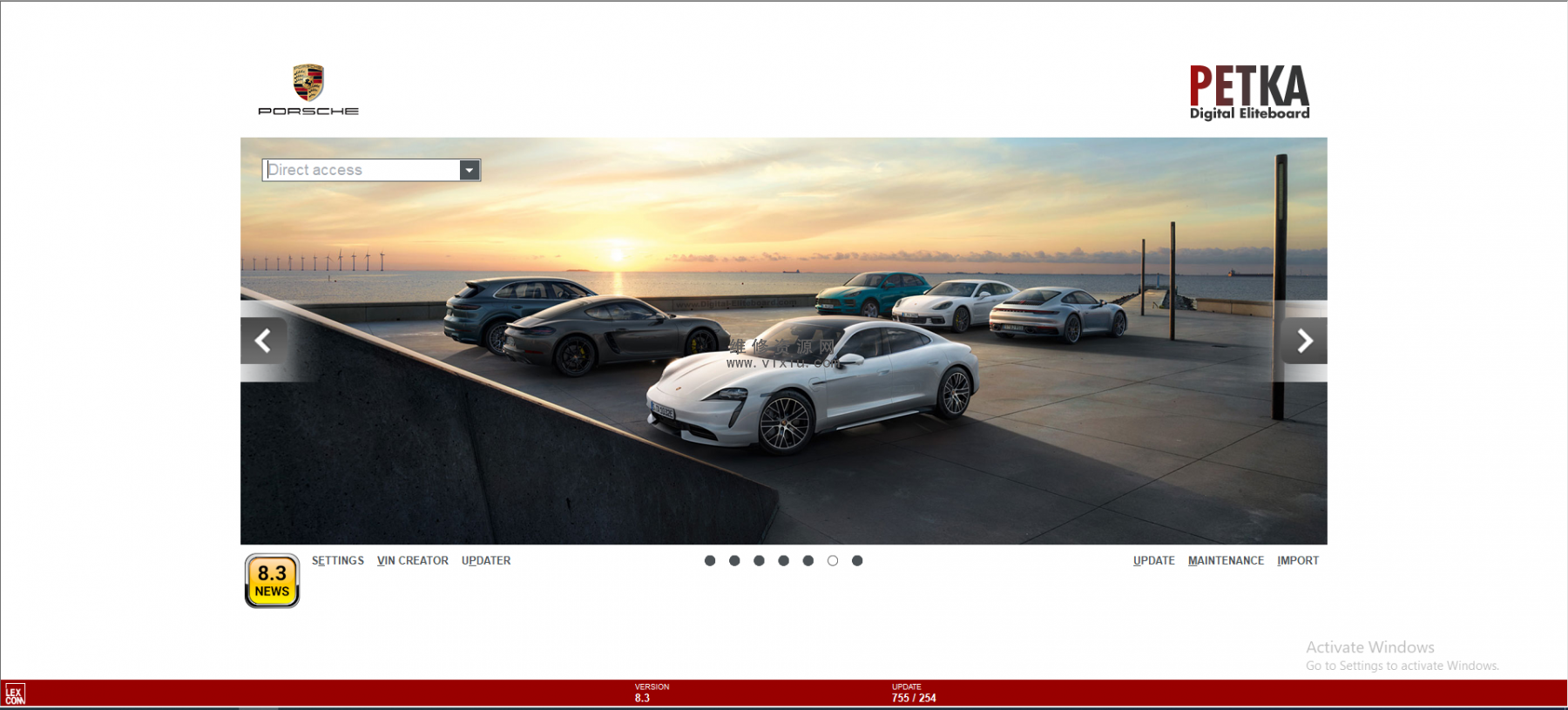Screen dimensions: 1568x710
Task: Go to previous slide with left arrow
Action: [263, 341]
